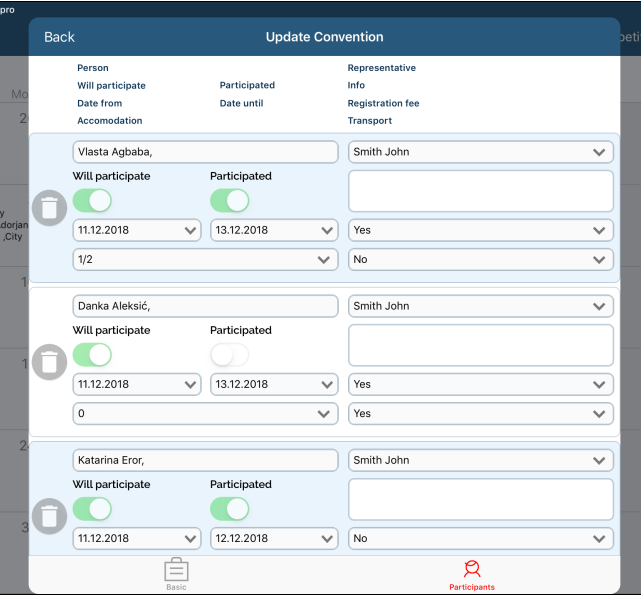The image size is (641, 596).
Task: Click the Katarina Eror person name field
Action: (205, 460)
